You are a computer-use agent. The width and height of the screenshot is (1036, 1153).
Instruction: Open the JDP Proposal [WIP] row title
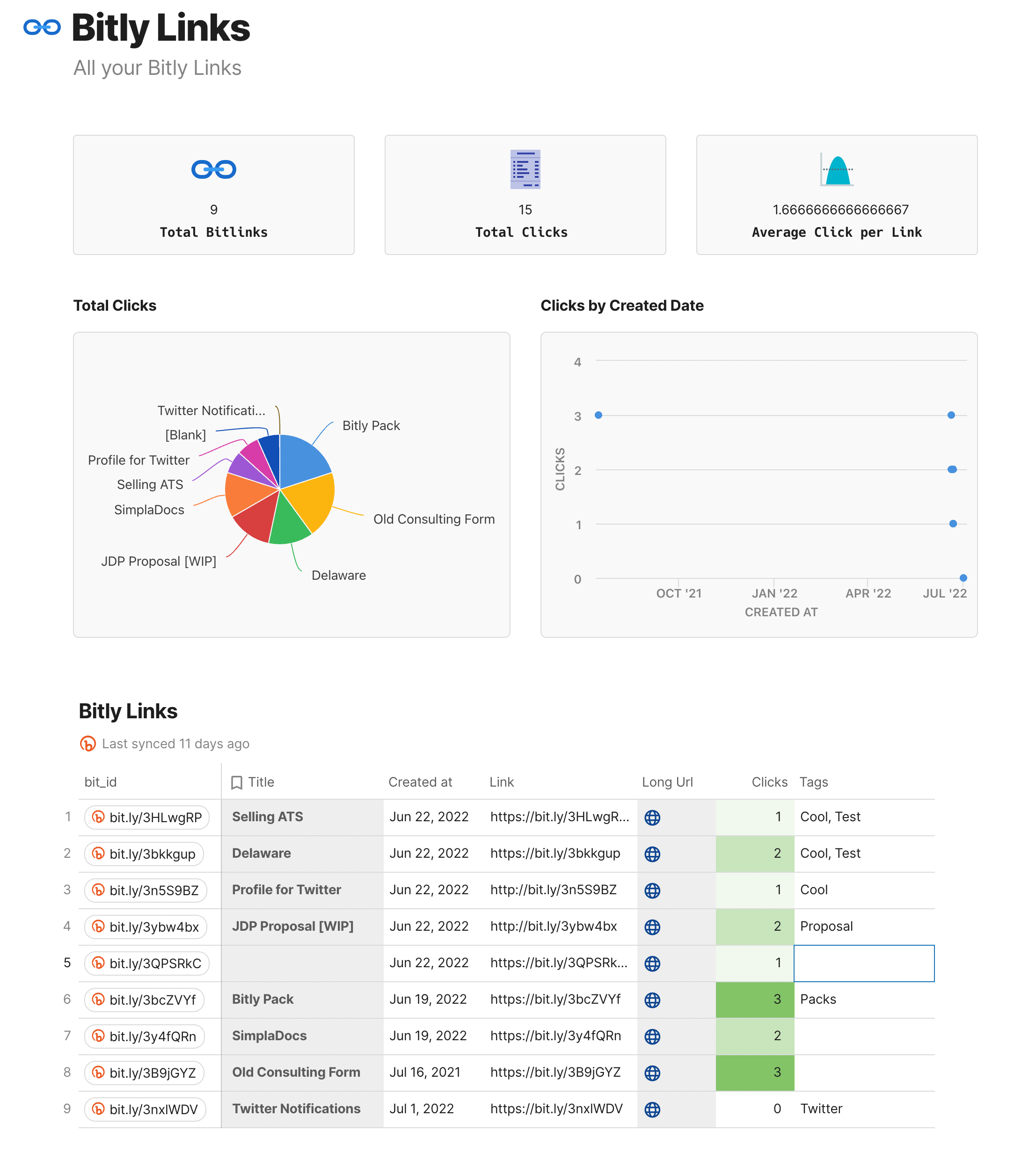[292, 926]
